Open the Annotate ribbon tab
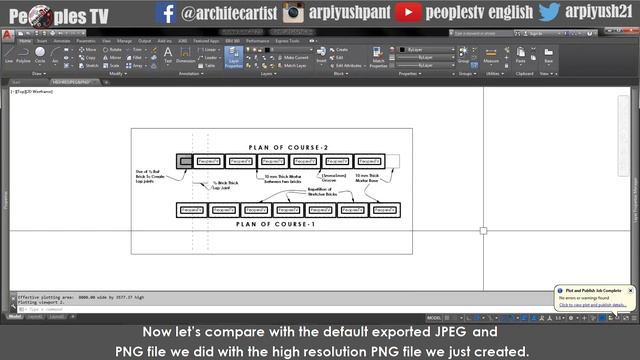 [62, 41]
